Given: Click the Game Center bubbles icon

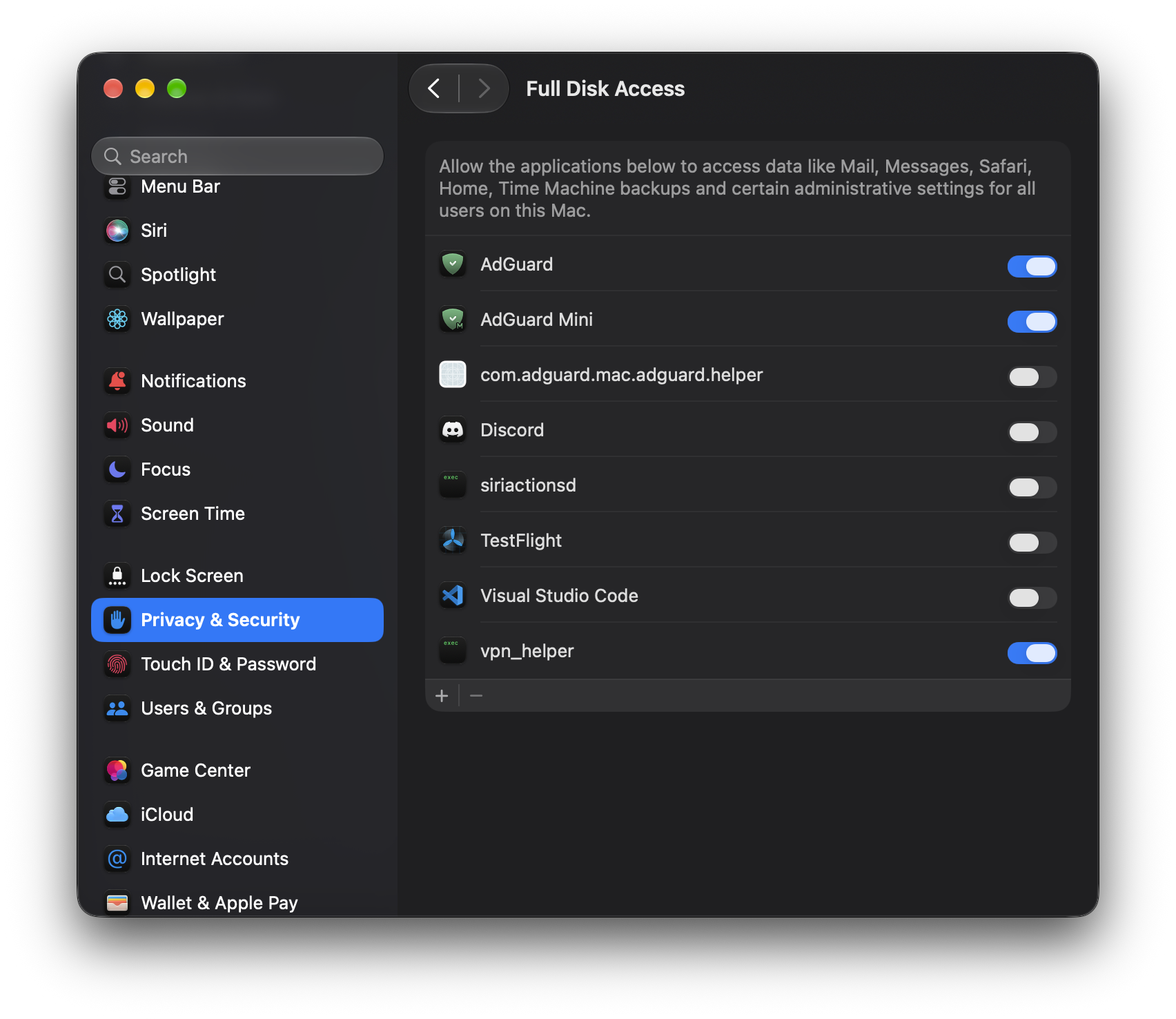Looking at the screenshot, I should (x=117, y=770).
